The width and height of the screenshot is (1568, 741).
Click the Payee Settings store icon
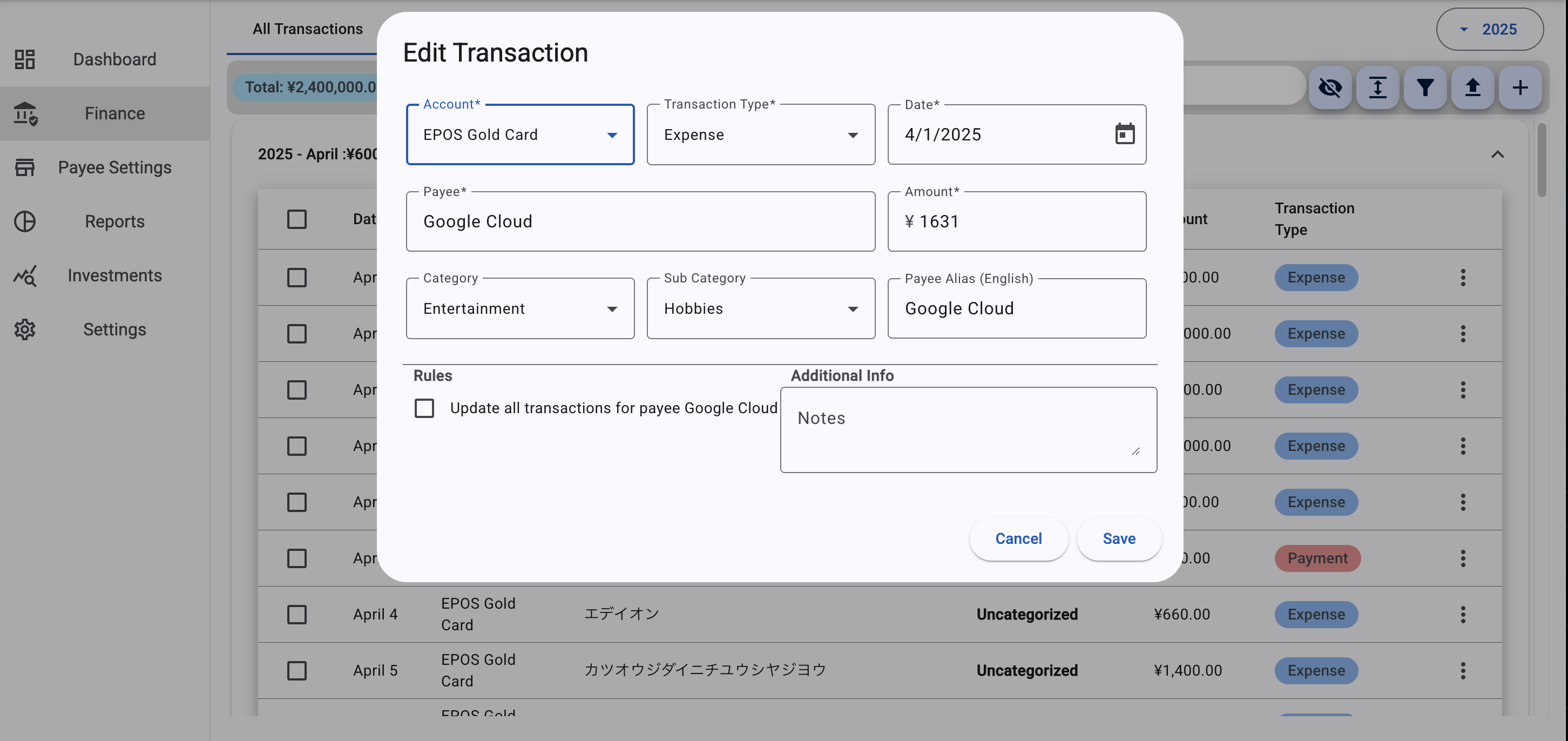tap(24, 167)
